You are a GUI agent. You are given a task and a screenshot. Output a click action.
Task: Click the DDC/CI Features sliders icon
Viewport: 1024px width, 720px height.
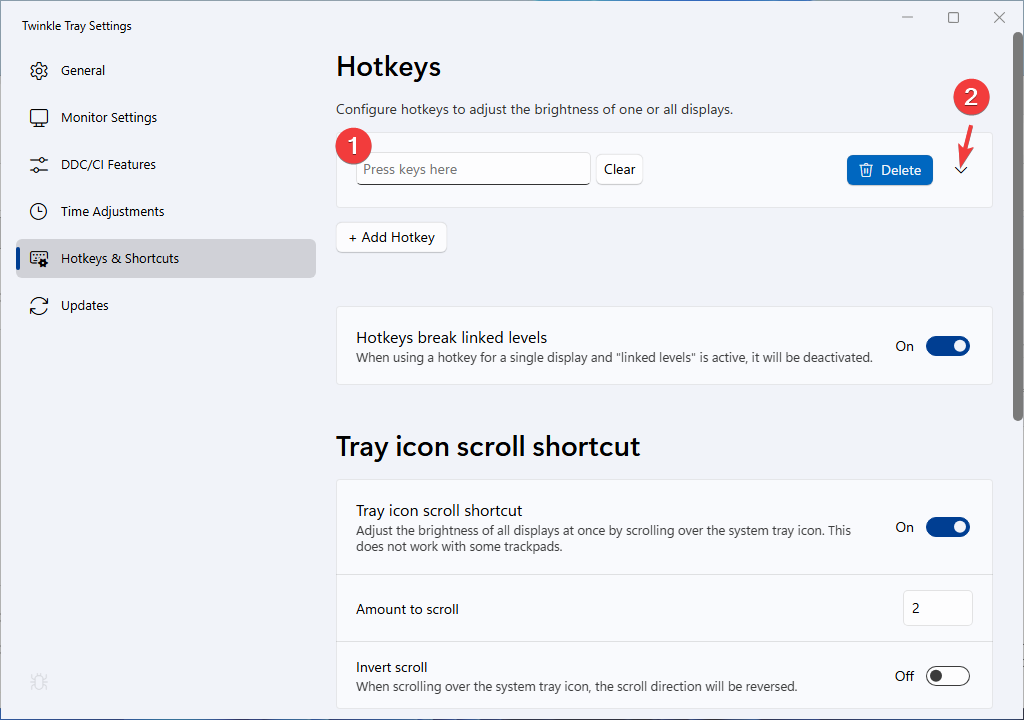click(x=39, y=165)
